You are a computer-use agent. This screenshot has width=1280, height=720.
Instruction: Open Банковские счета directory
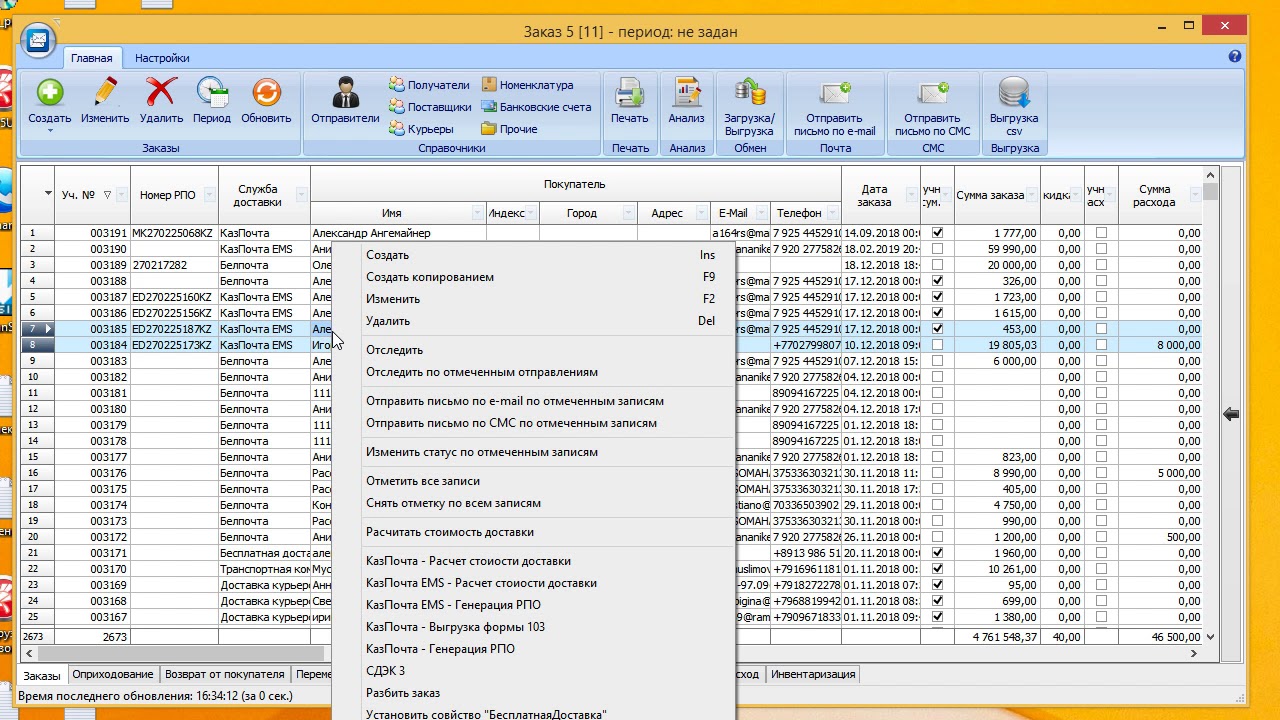pos(536,107)
